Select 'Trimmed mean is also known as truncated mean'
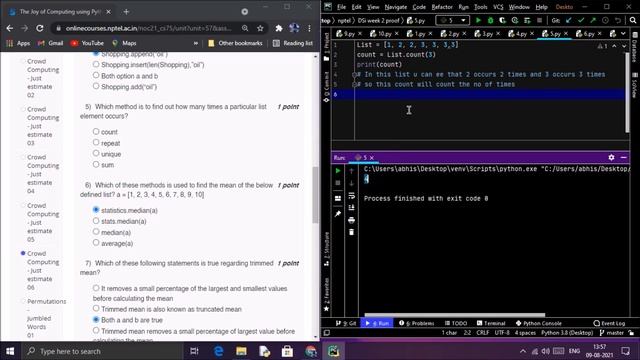 click(x=96, y=309)
